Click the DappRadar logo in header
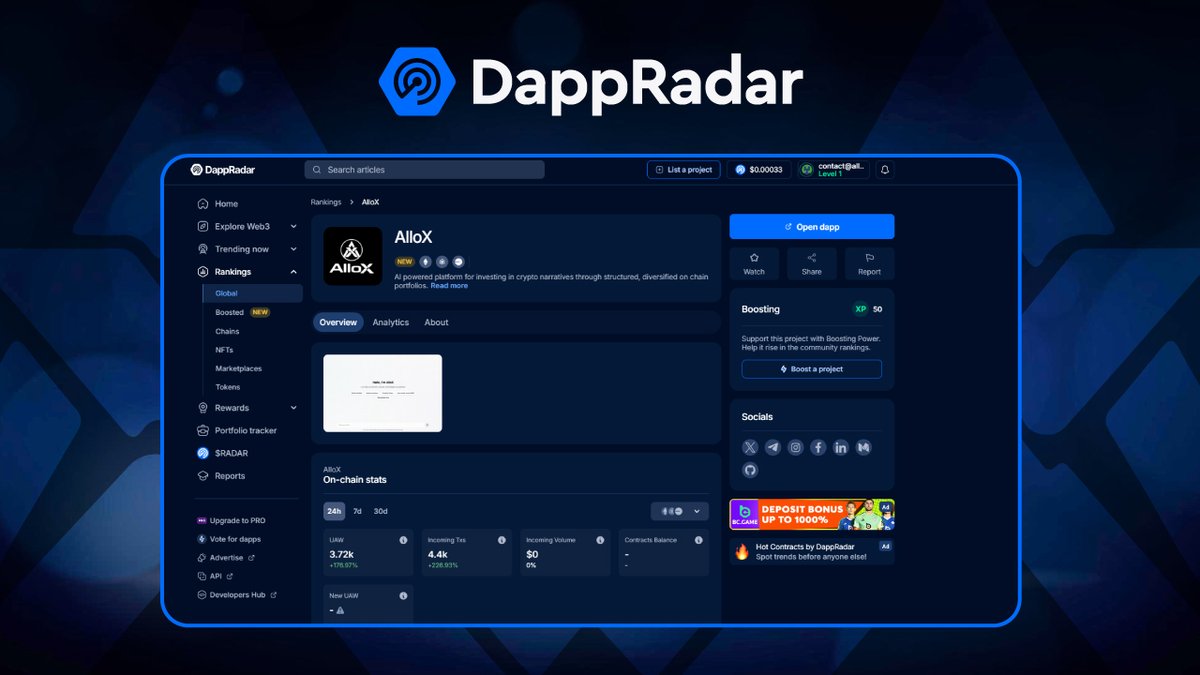The height and width of the screenshot is (675, 1200). 223,170
